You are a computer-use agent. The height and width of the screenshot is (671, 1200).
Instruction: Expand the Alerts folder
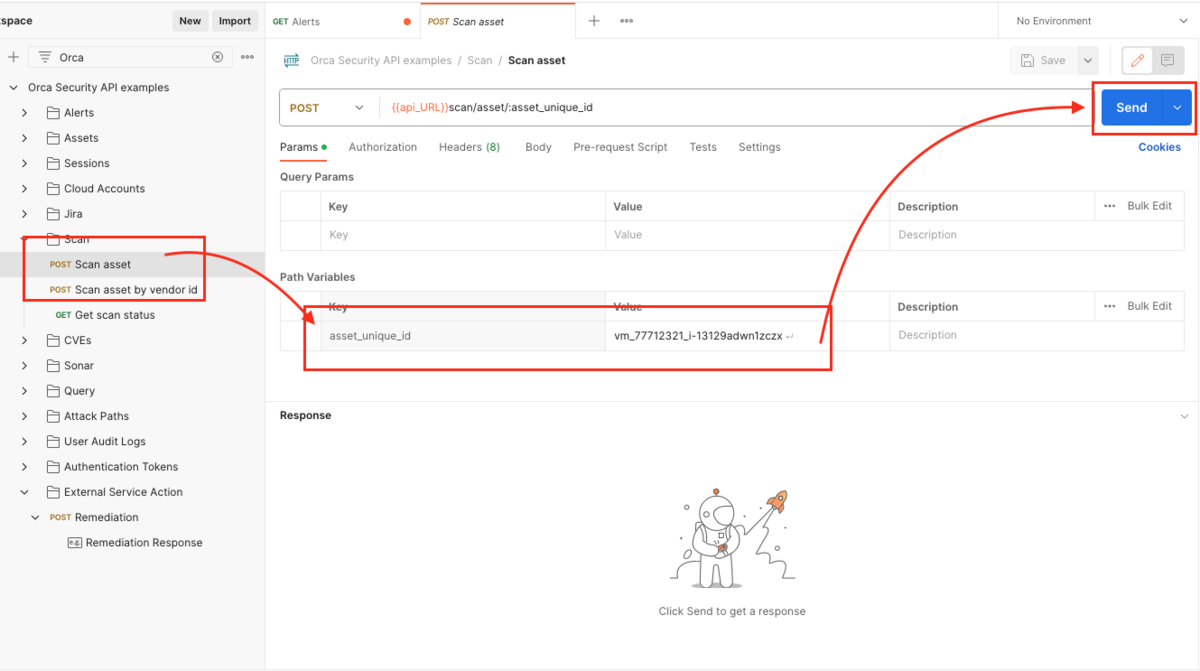25,113
